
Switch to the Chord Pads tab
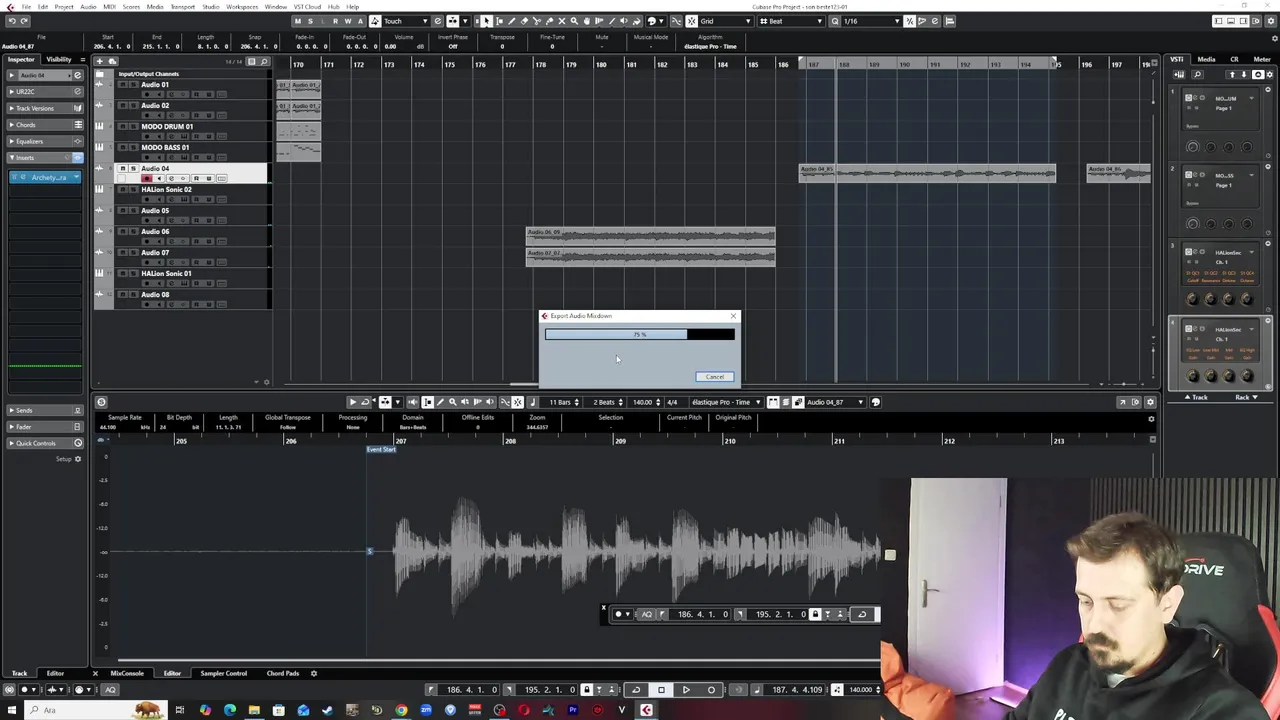(x=282, y=673)
